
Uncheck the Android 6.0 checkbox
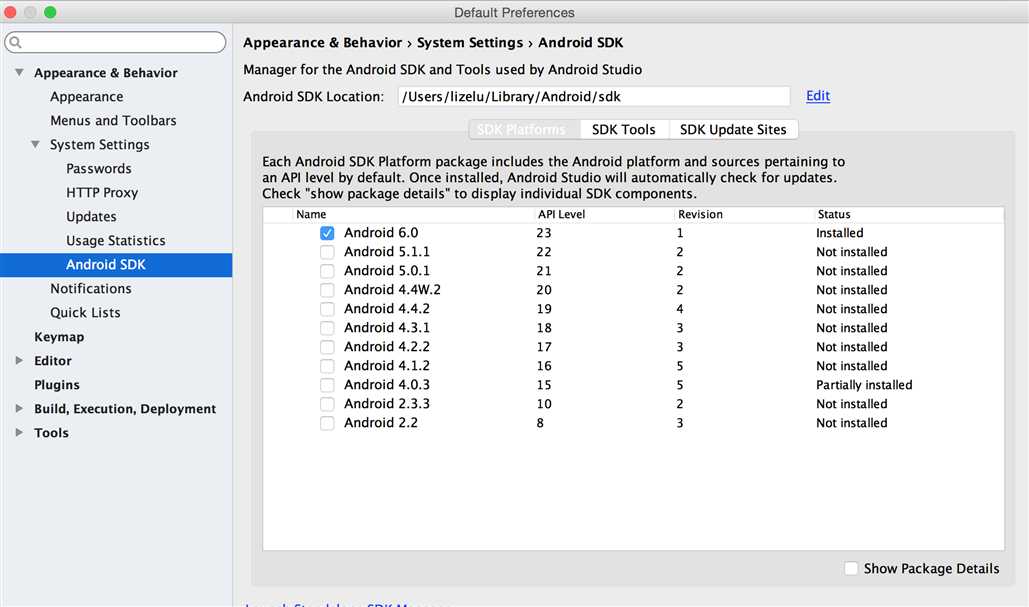point(327,233)
